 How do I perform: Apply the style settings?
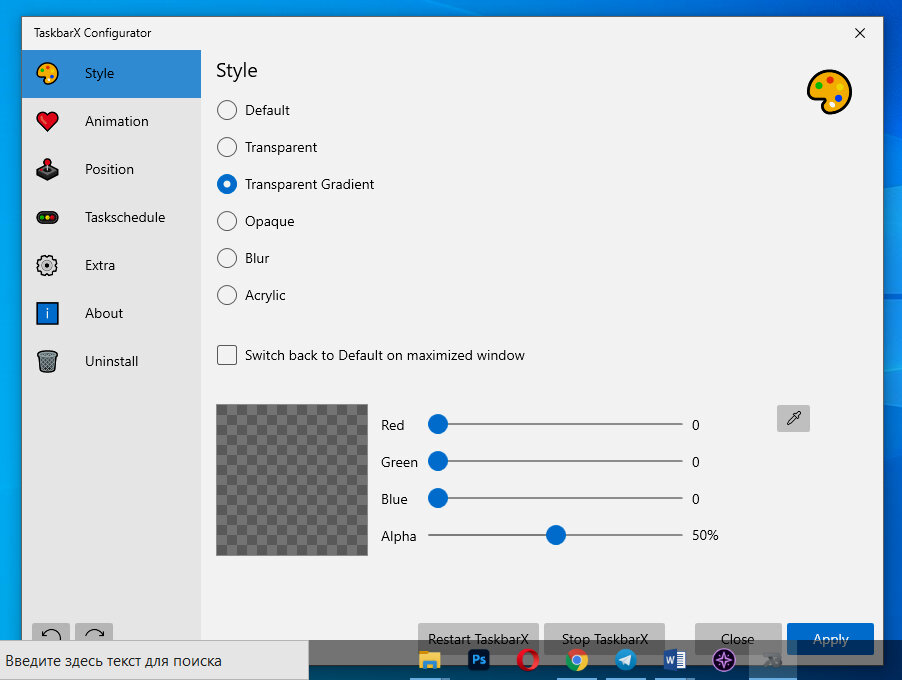[830, 639]
